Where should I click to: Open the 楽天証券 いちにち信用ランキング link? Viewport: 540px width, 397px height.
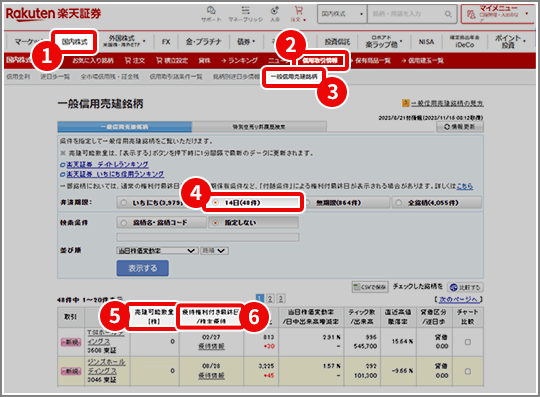tap(115, 174)
